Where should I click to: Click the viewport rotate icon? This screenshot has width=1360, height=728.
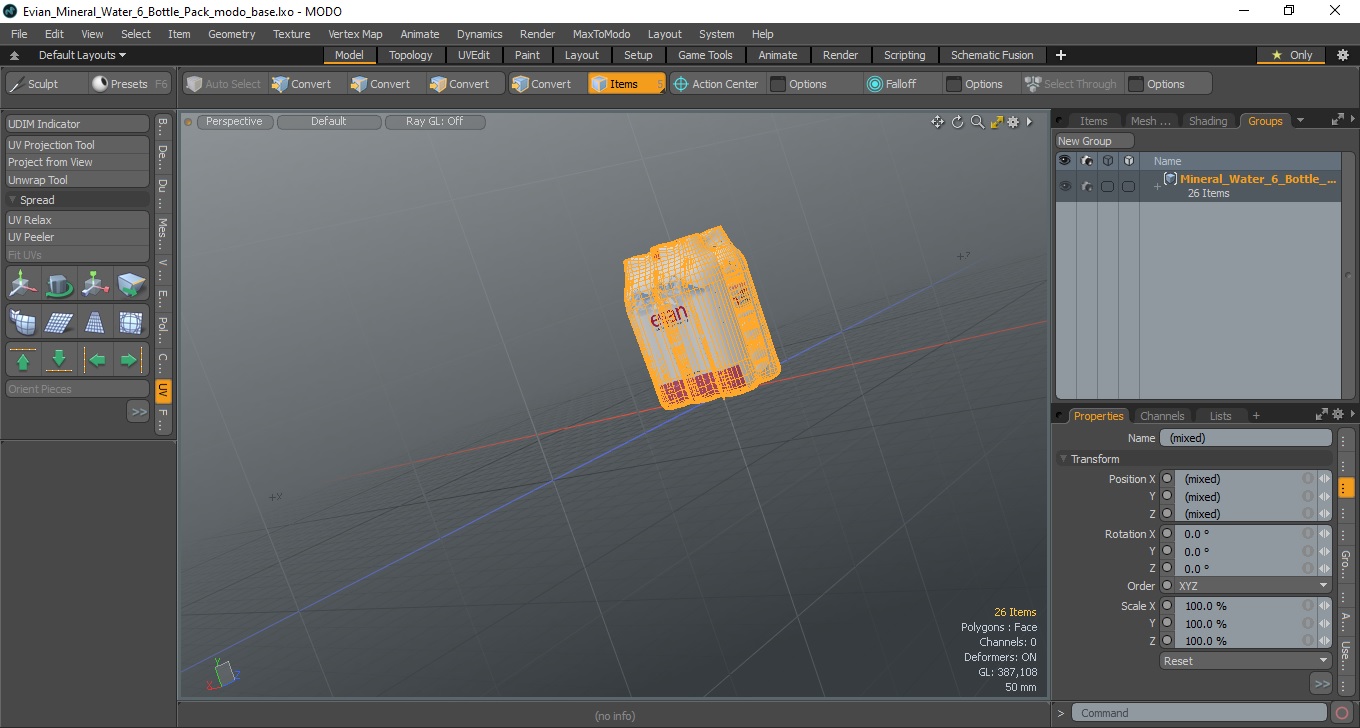coord(957,122)
